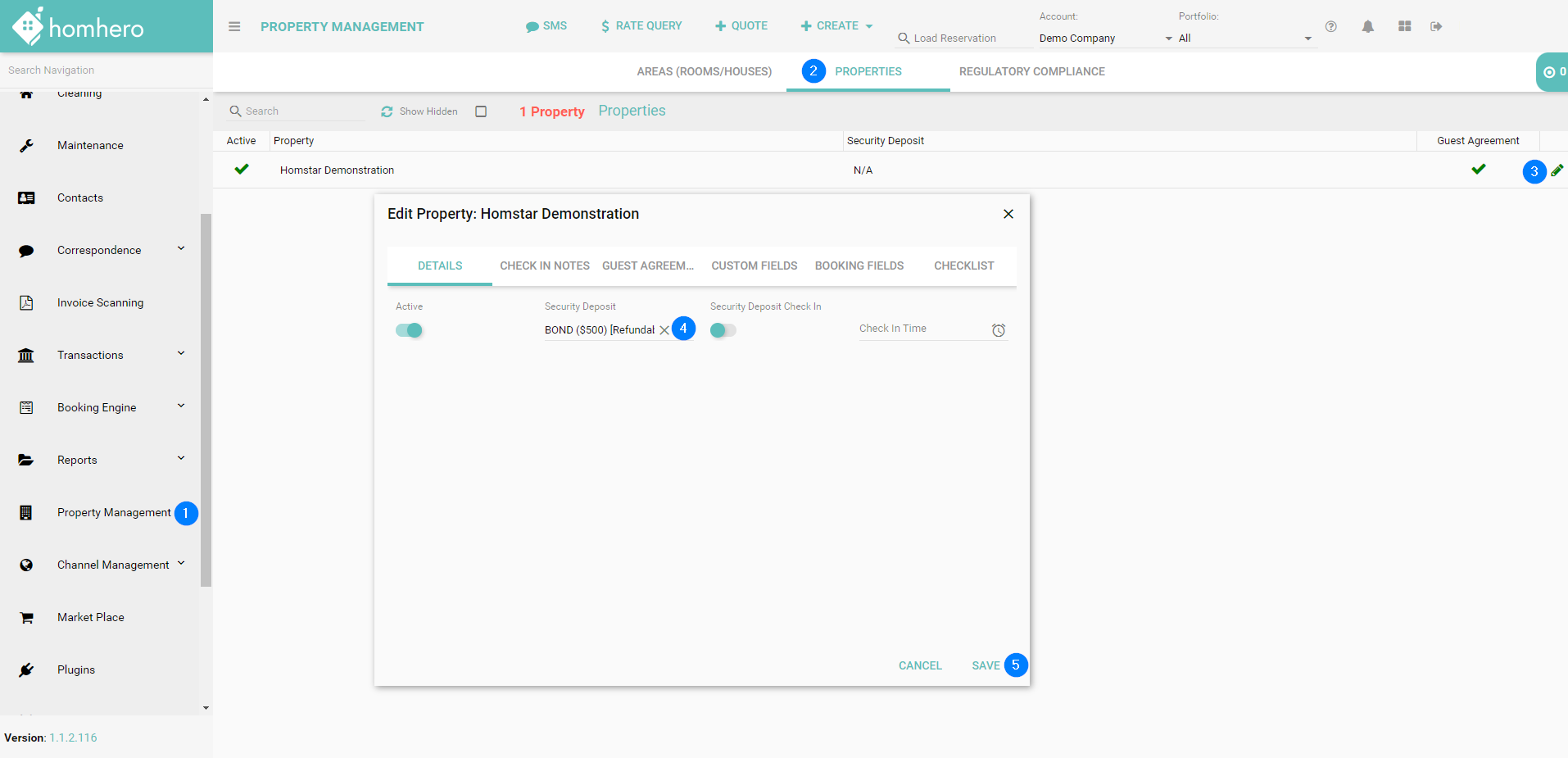This screenshot has height=758, width=1568.
Task: Cancel the Edit Property dialog
Action: [x=919, y=665]
